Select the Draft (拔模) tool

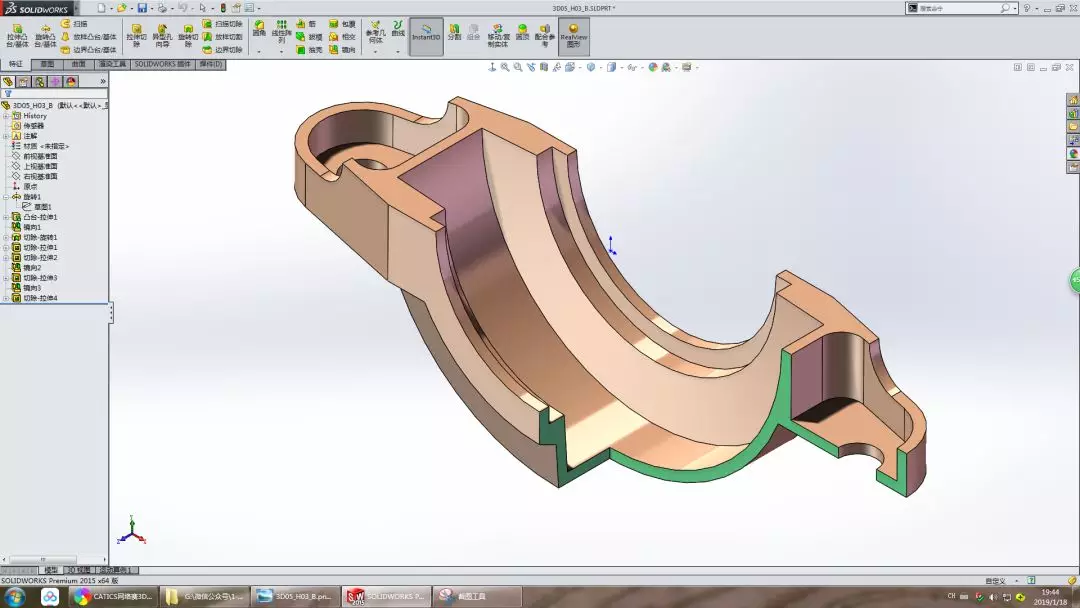coord(309,37)
